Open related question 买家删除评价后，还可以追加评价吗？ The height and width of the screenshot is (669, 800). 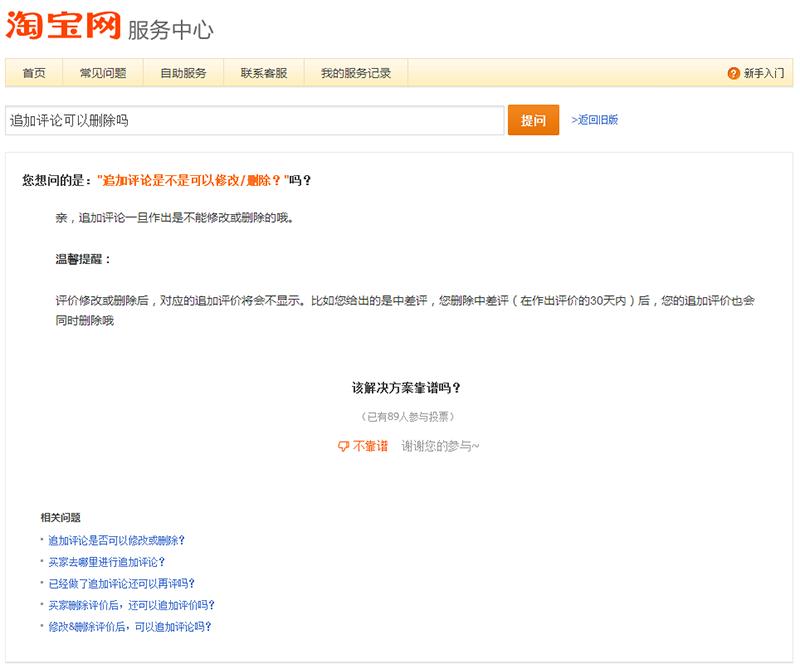pyautogui.click(x=131, y=605)
